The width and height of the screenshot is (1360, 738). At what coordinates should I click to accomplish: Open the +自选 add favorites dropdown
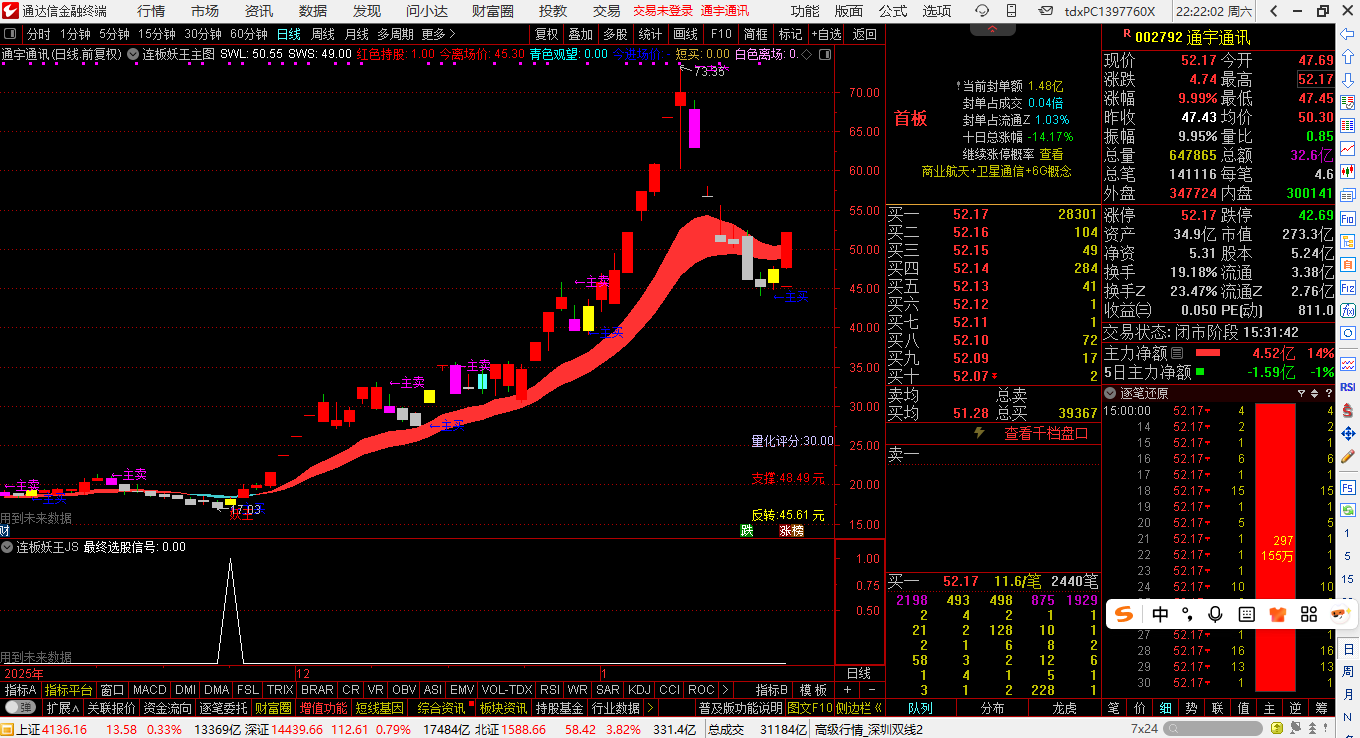pos(826,34)
